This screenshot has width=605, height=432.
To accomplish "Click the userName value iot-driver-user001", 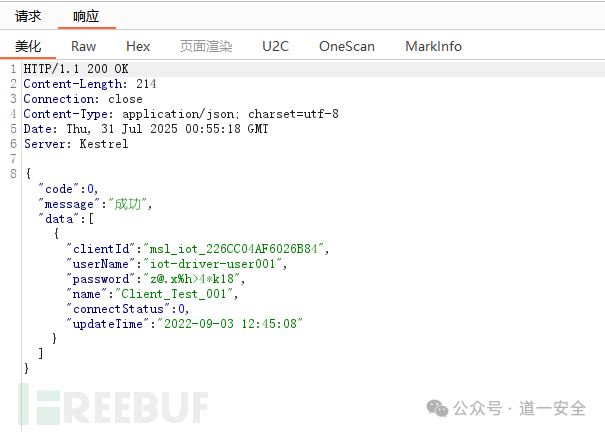I will click(x=213, y=264).
